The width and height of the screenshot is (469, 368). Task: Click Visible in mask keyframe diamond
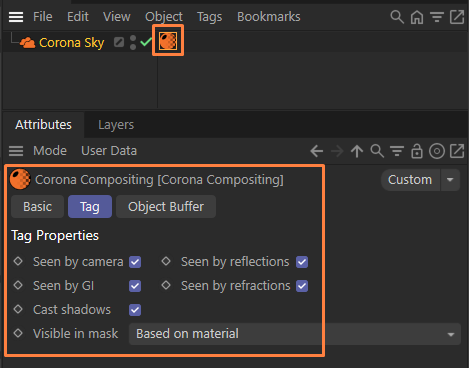[x=18, y=333]
